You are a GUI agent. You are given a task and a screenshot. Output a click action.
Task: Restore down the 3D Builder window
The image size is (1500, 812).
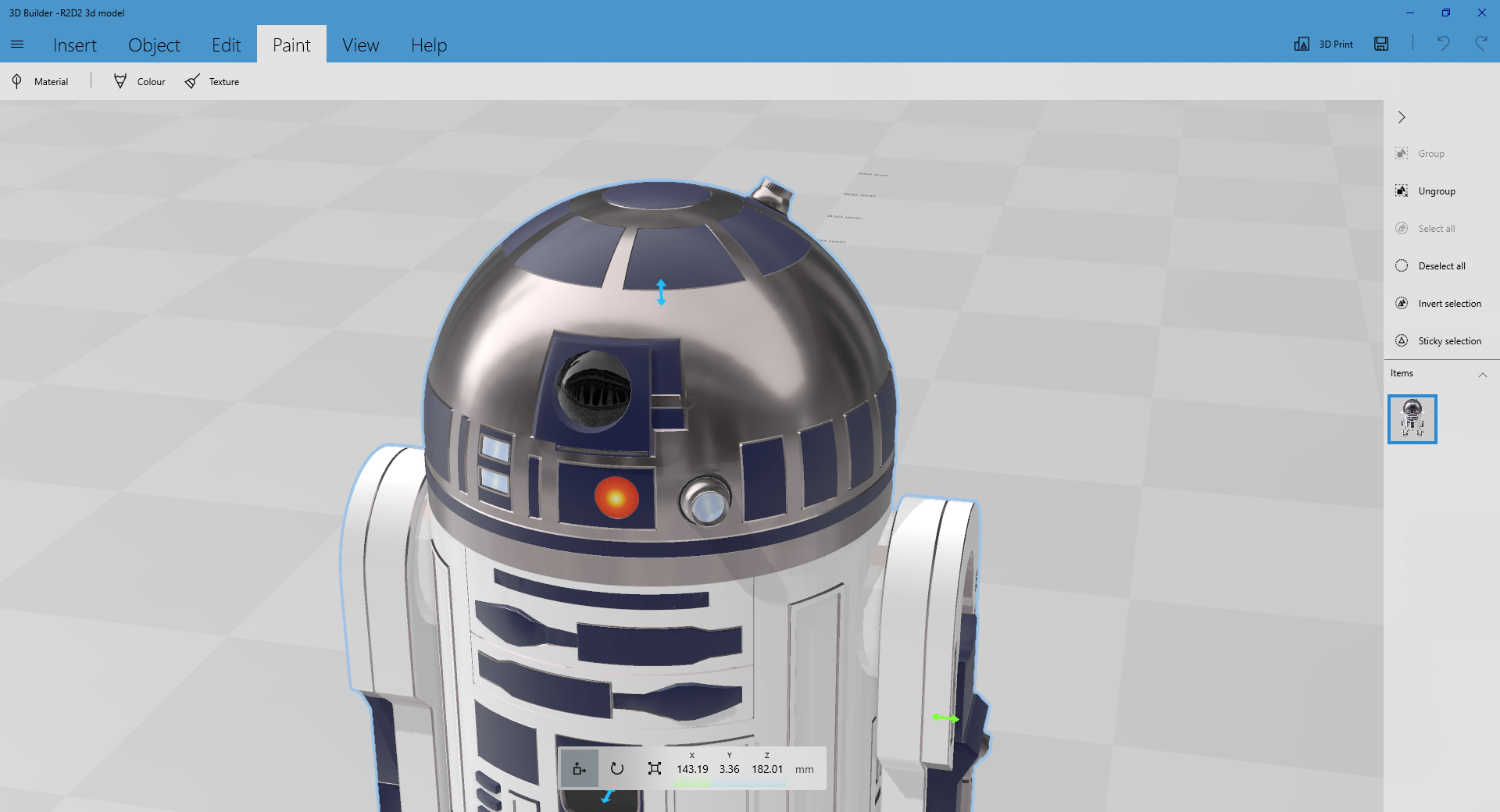(1446, 12)
